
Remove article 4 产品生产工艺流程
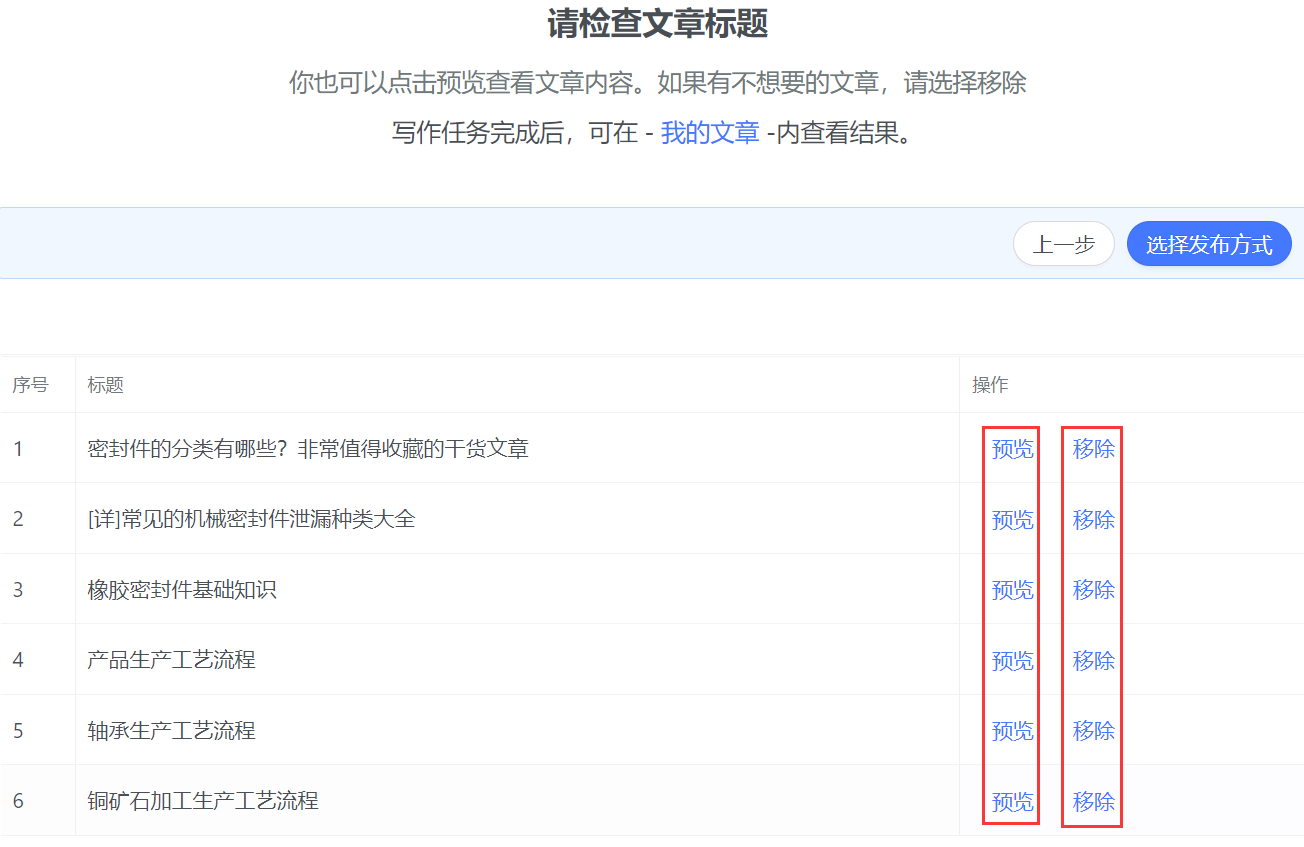pyautogui.click(x=1093, y=661)
